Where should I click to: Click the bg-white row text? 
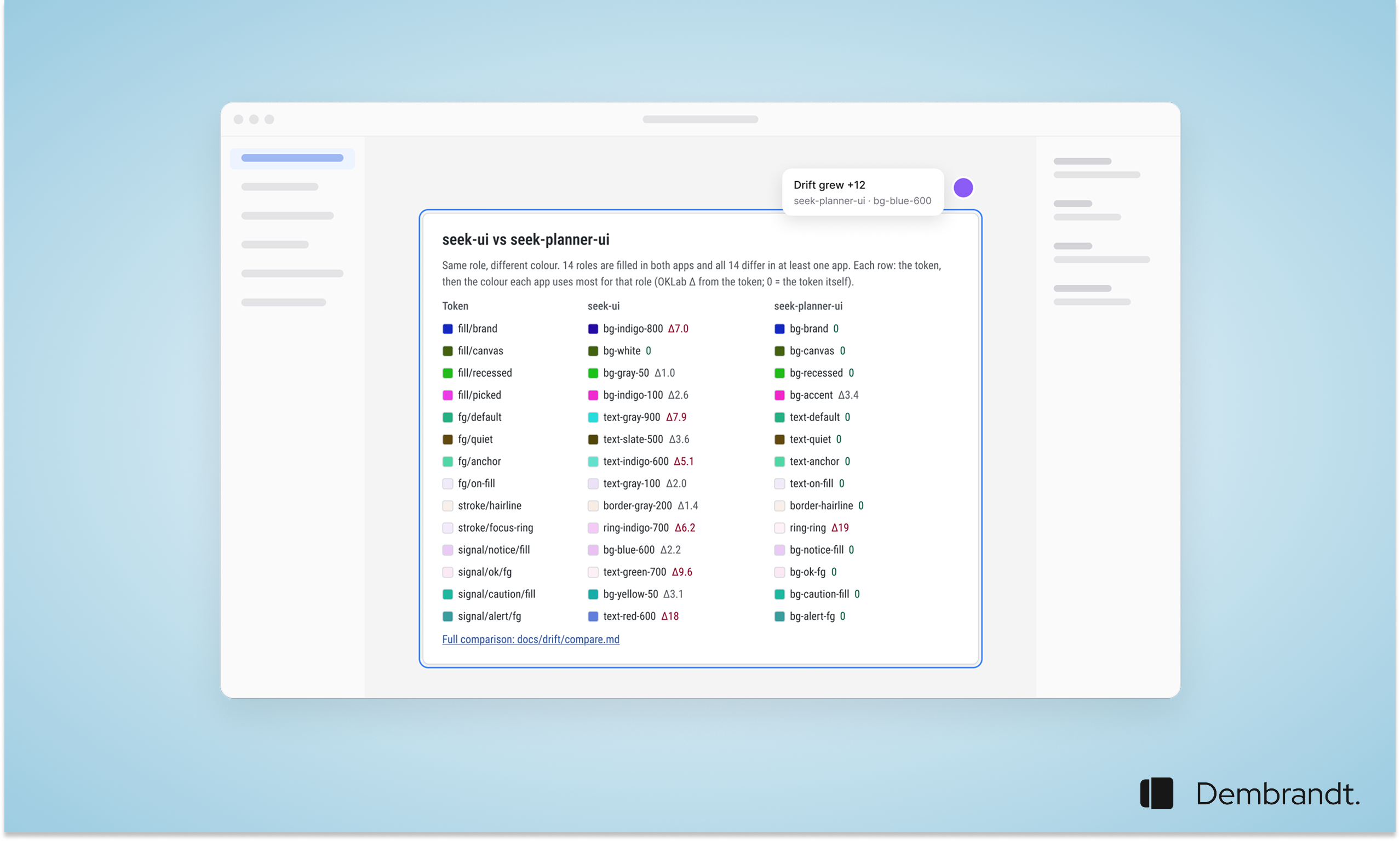point(627,351)
